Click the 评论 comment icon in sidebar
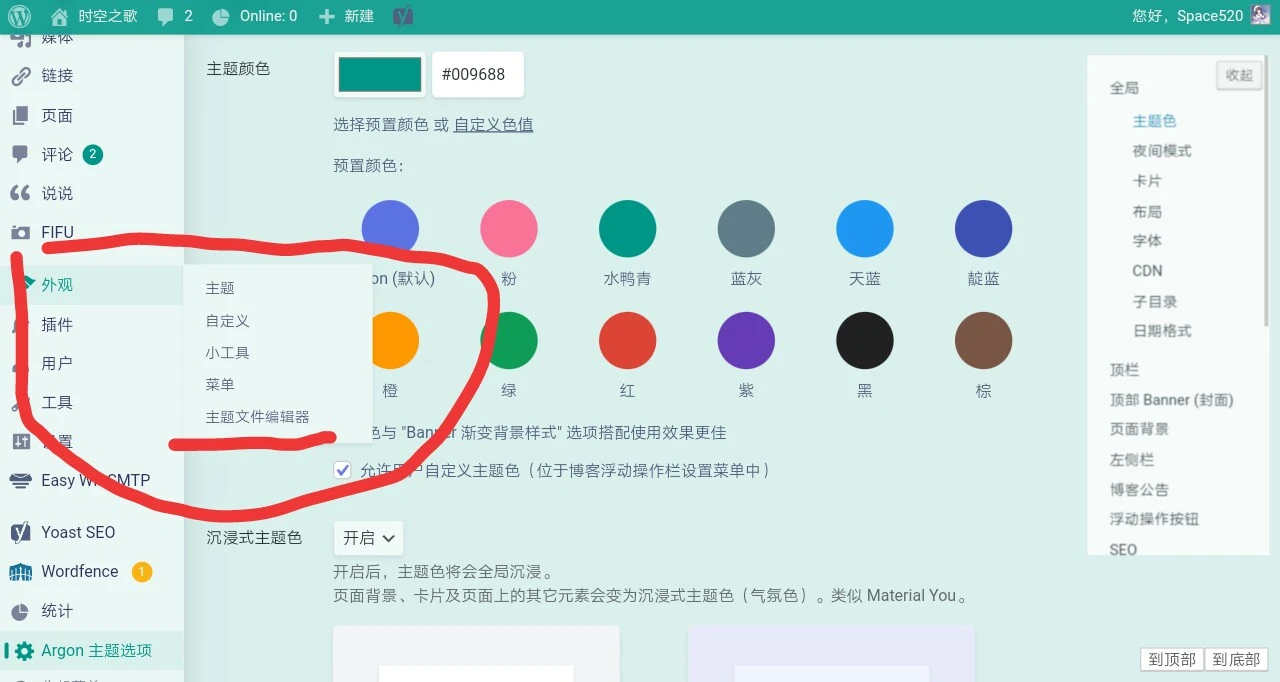The height and width of the screenshot is (682, 1280). coord(20,154)
